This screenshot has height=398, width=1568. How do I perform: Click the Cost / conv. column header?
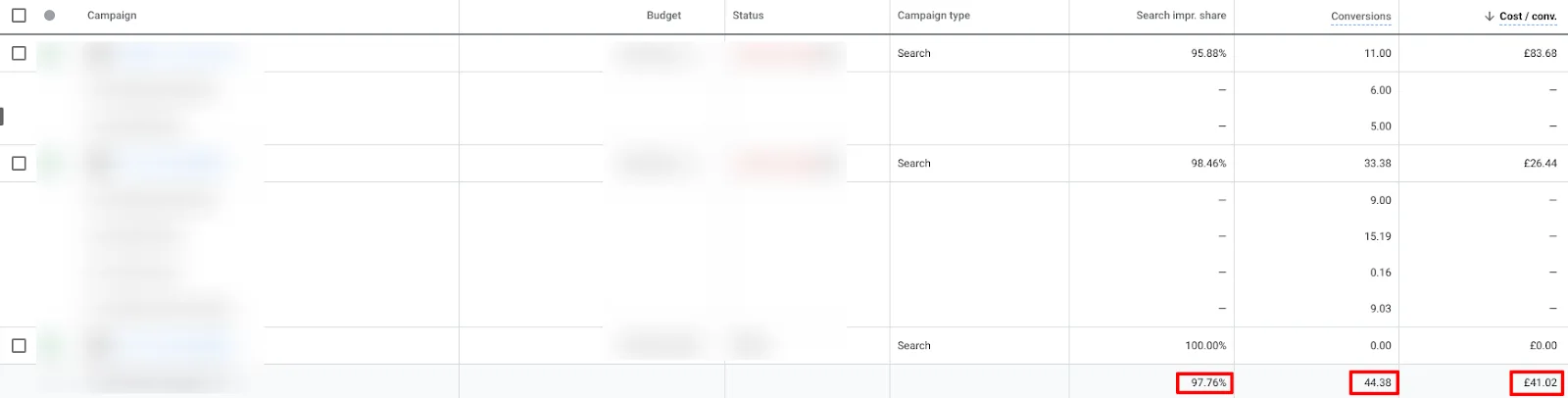coord(1528,17)
